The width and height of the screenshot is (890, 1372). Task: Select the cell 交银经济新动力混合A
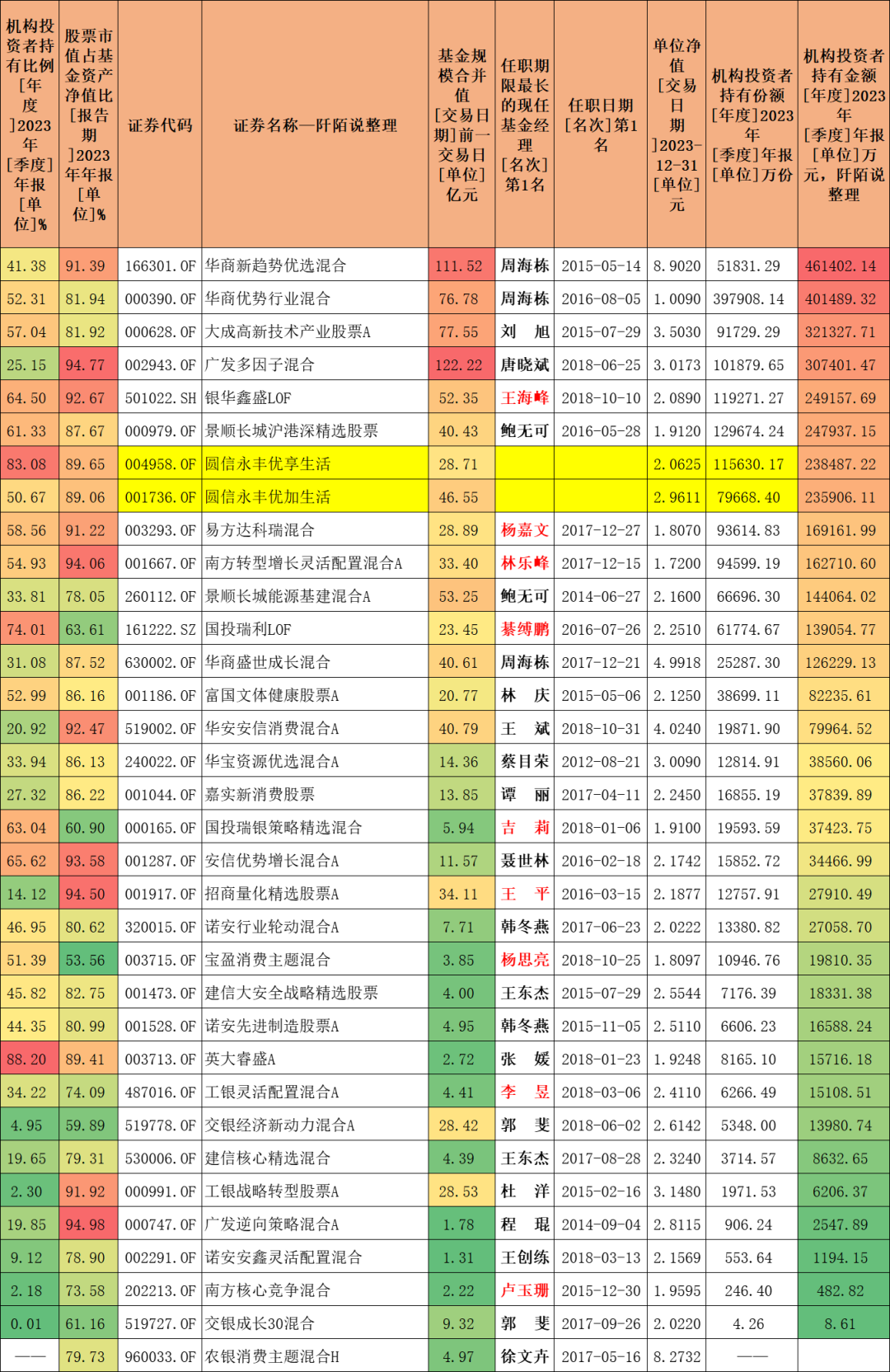(315, 1125)
